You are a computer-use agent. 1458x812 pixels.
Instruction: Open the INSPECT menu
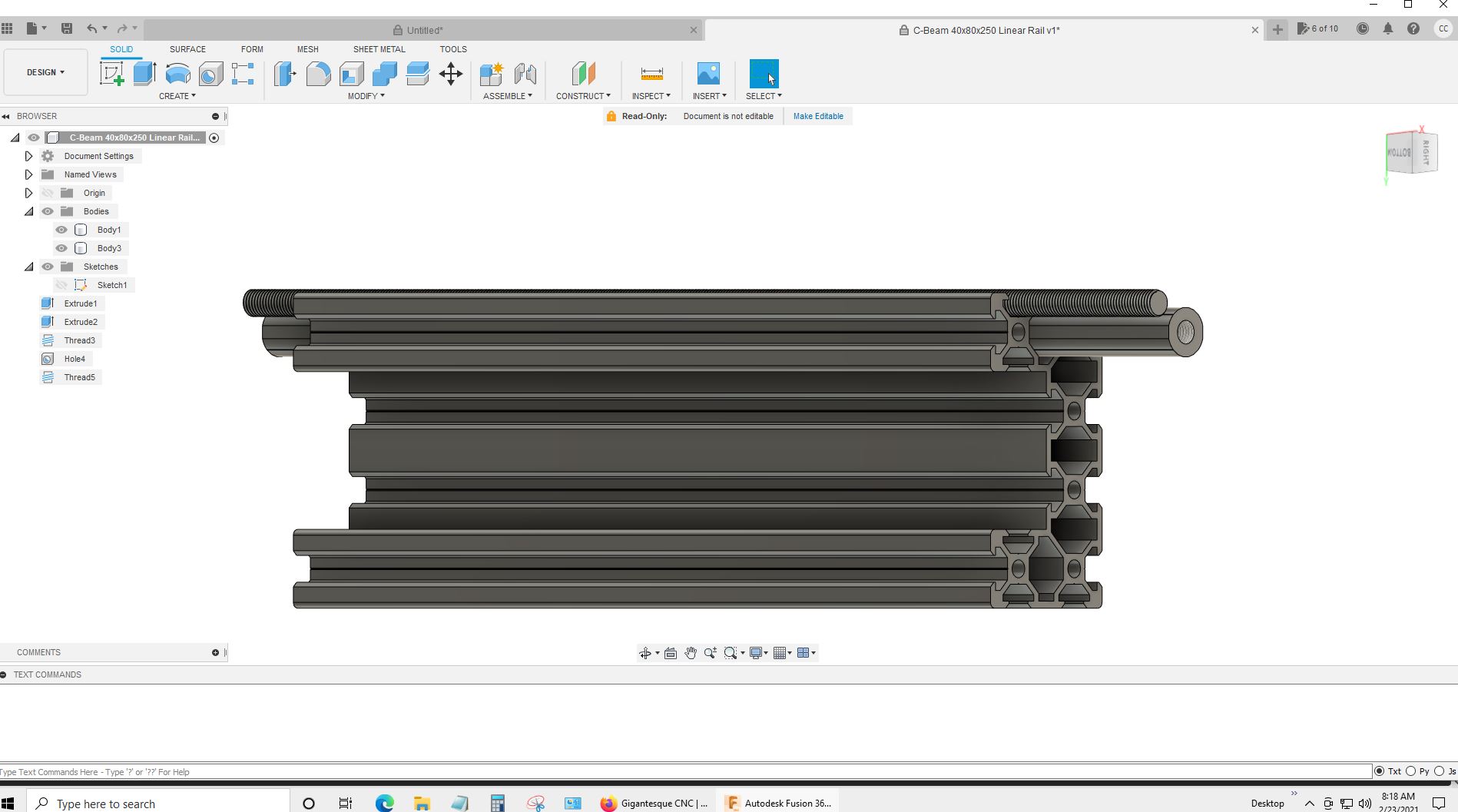(651, 96)
